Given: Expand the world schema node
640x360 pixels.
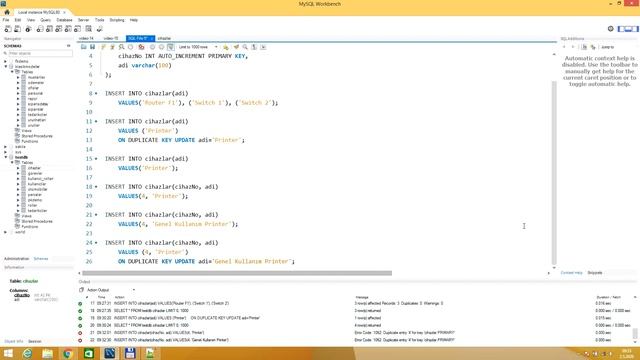Looking at the screenshot, I should 6,232.
